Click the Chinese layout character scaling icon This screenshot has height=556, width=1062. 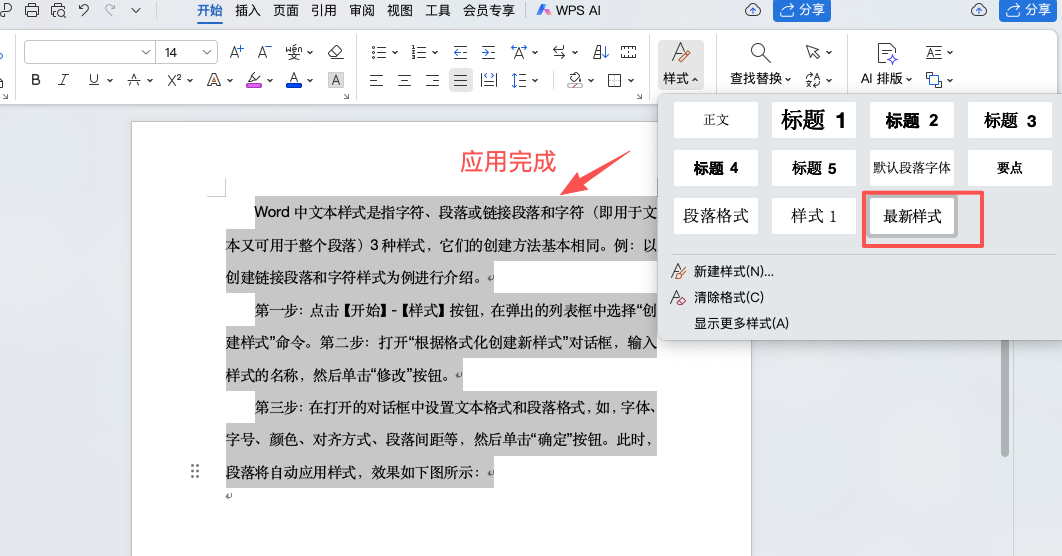[519, 52]
